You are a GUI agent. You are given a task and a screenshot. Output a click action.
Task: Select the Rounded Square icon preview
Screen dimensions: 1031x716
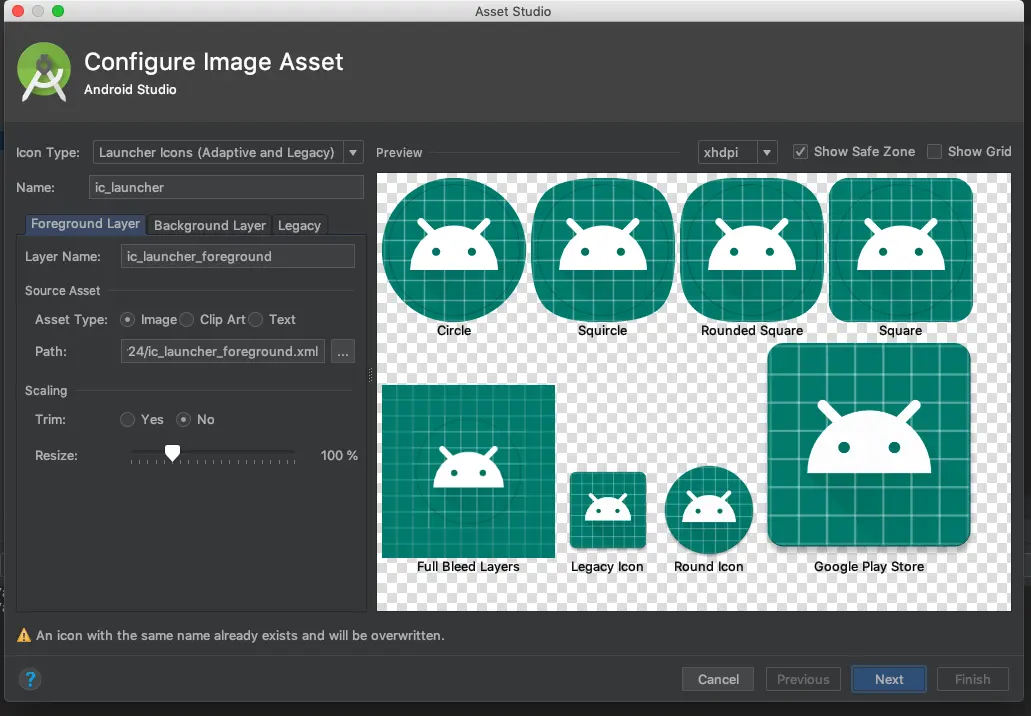tap(752, 250)
